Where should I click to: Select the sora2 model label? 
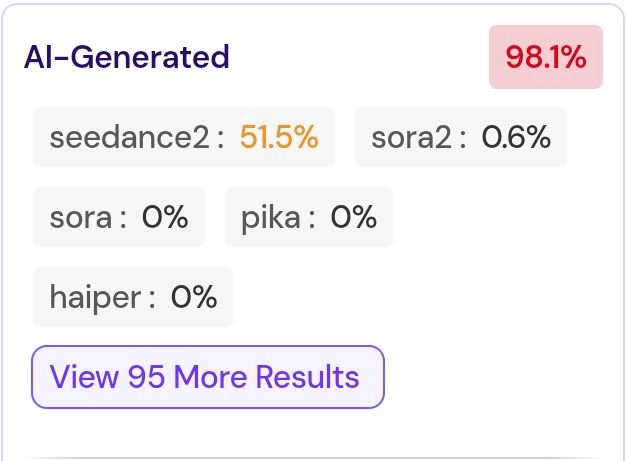point(411,137)
